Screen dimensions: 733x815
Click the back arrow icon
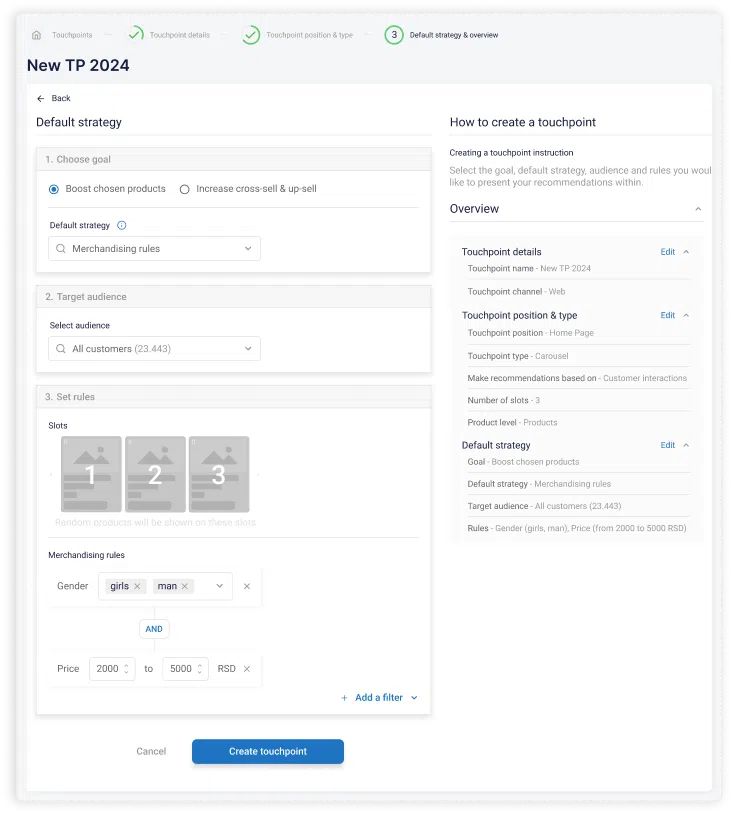pos(41,98)
